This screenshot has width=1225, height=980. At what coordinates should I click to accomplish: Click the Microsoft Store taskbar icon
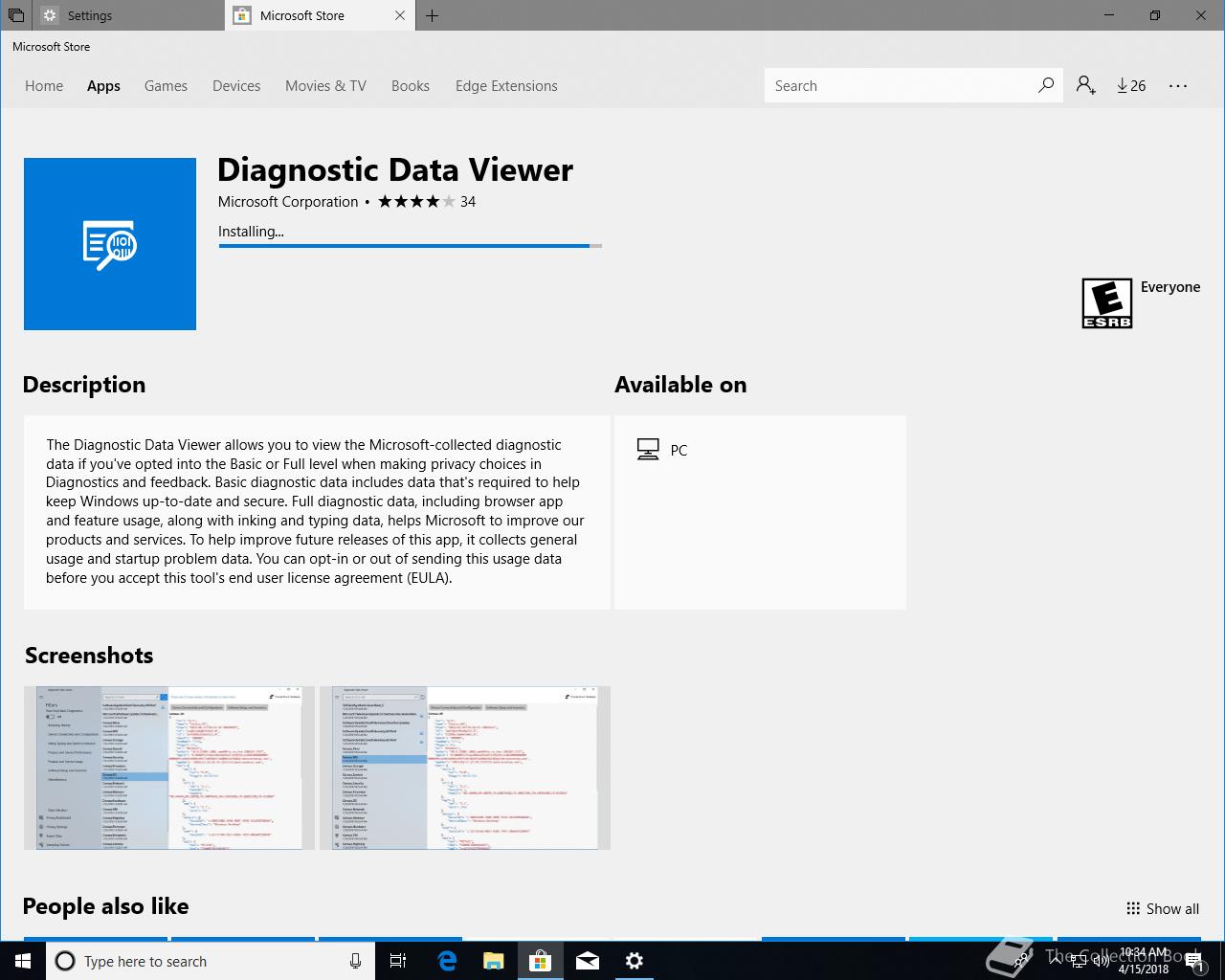click(x=541, y=961)
